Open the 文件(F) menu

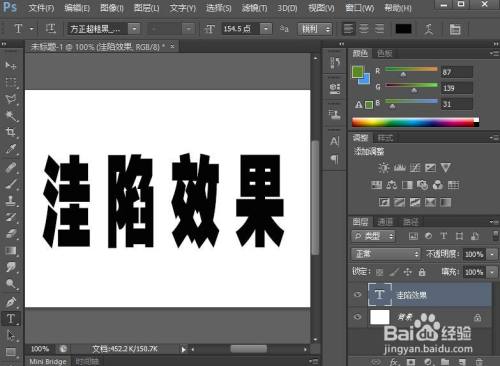[x=41, y=8]
